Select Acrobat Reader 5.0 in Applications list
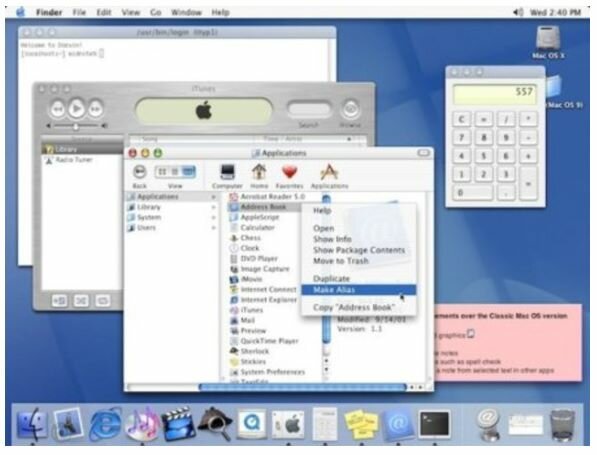The width and height of the screenshot is (597, 455). tap(273, 196)
